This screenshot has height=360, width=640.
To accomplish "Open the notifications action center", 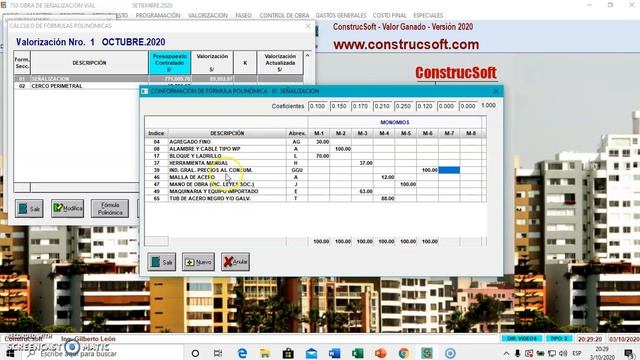I will pos(629,353).
